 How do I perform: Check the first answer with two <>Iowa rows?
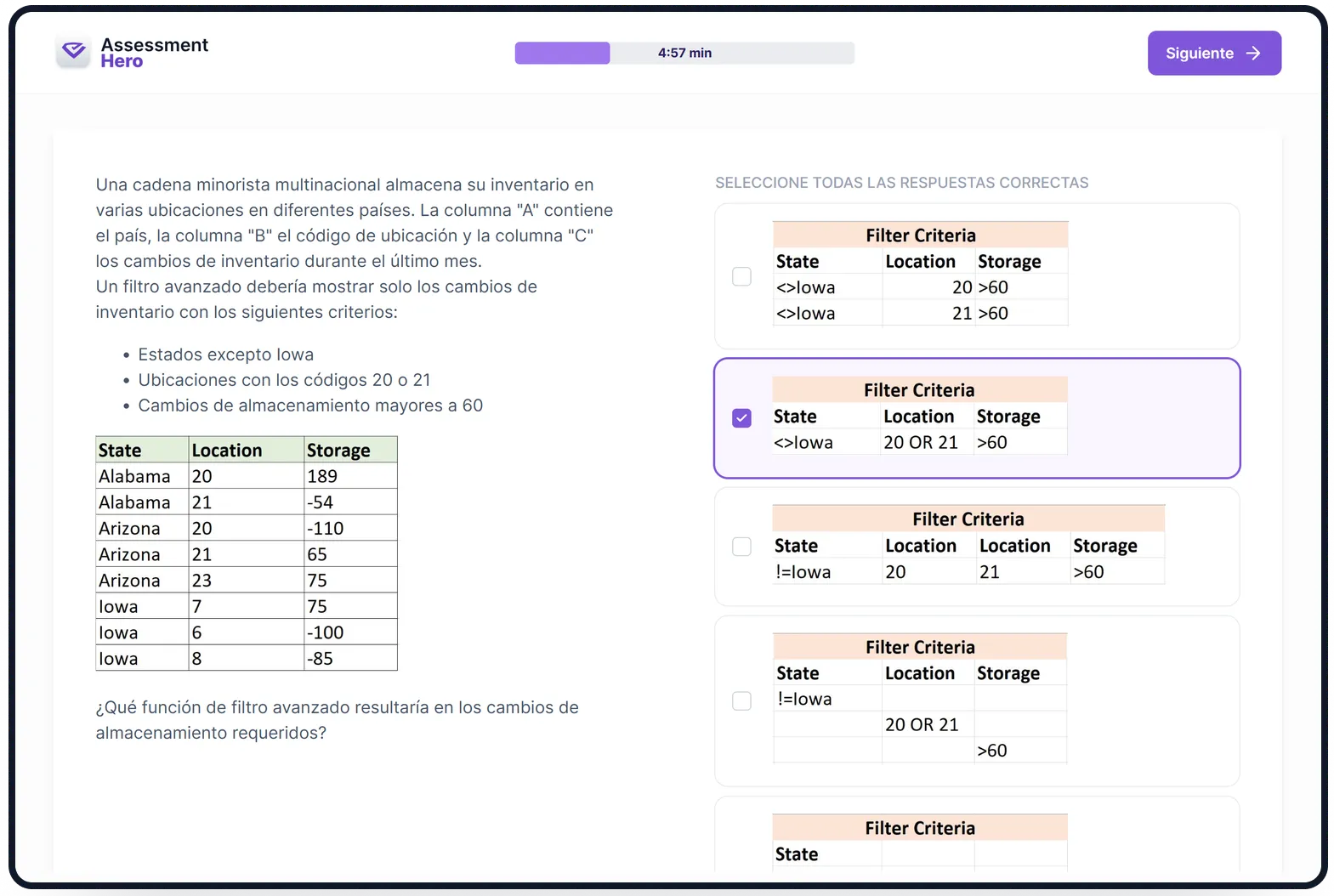[741, 276]
